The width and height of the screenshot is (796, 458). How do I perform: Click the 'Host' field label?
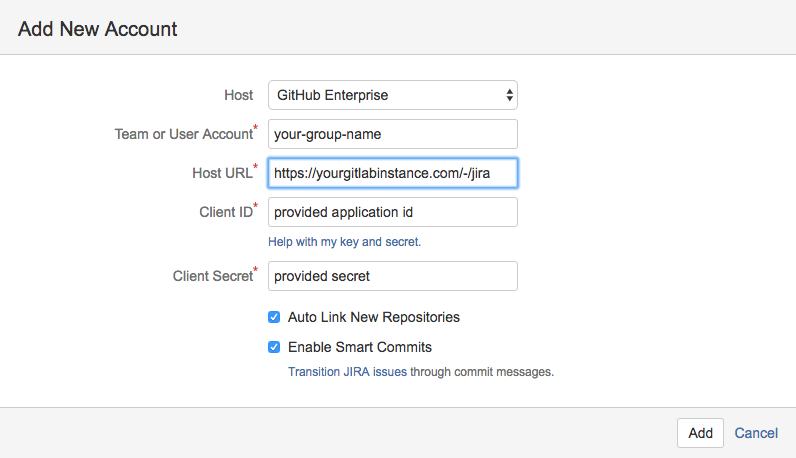[238, 95]
